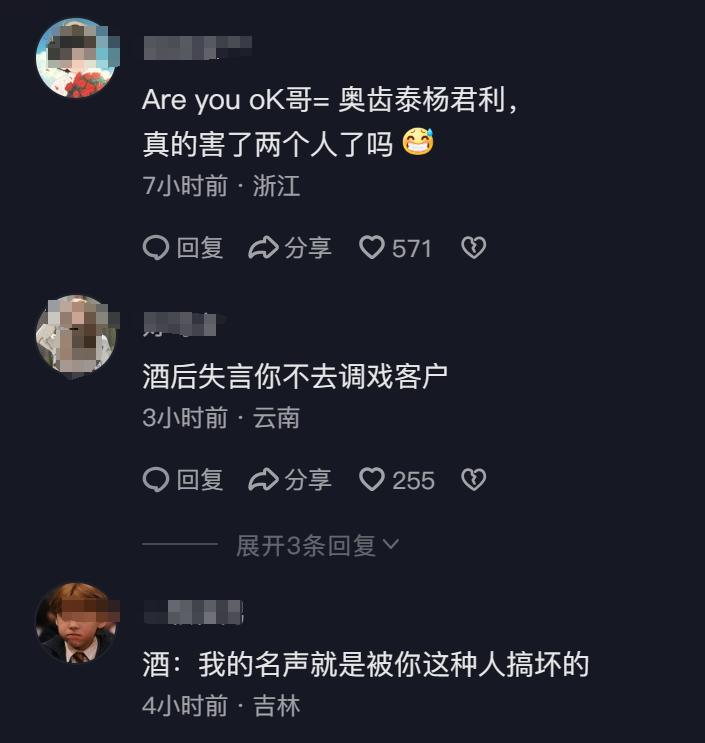This screenshot has width=705, height=743.
Task: Open second commenter's profile avatar
Action: [x=76, y=334]
